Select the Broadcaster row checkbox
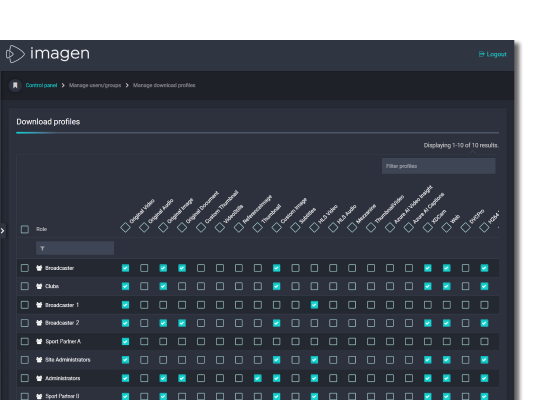 25,268
